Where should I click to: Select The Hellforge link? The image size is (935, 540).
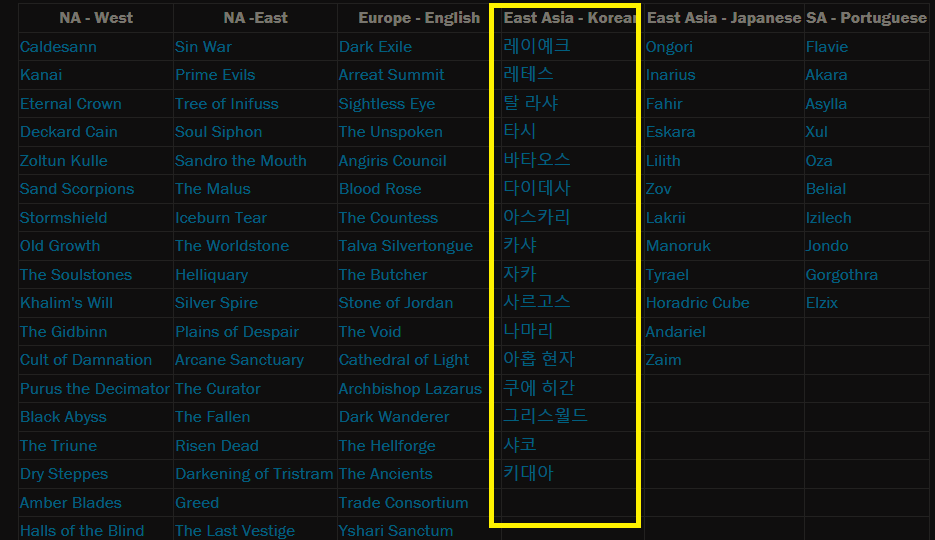[x=387, y=446]
